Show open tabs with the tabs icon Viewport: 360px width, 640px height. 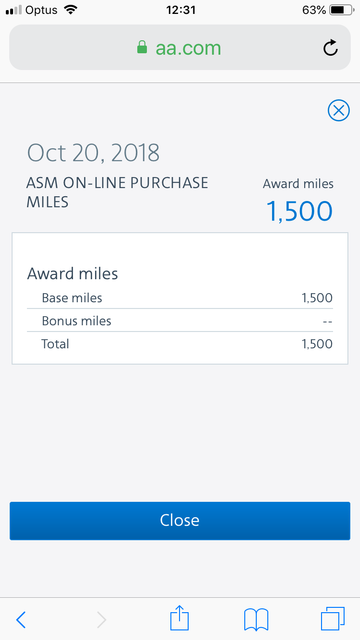click(x=333, y=619)
